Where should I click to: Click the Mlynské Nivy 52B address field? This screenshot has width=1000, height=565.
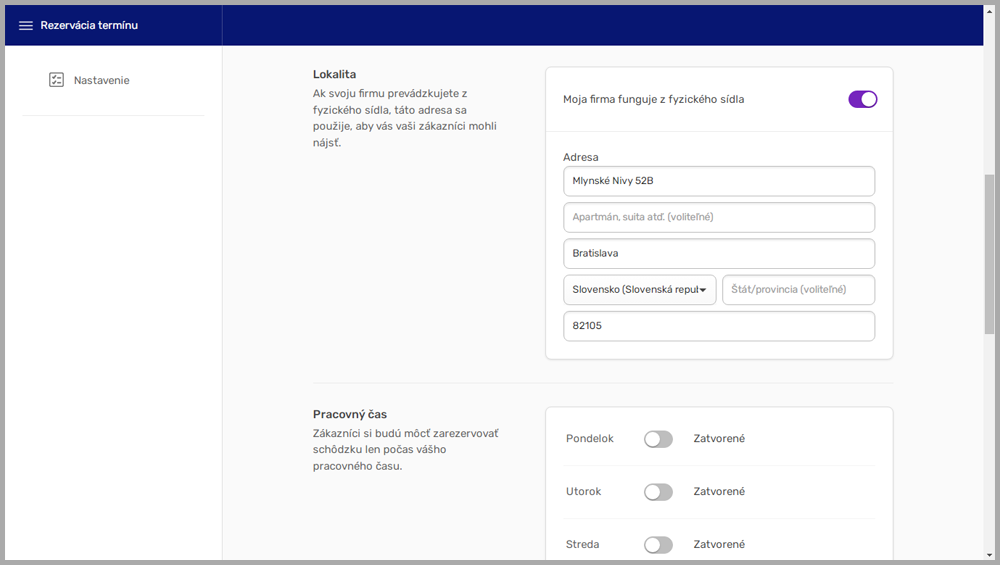point(718,181)
